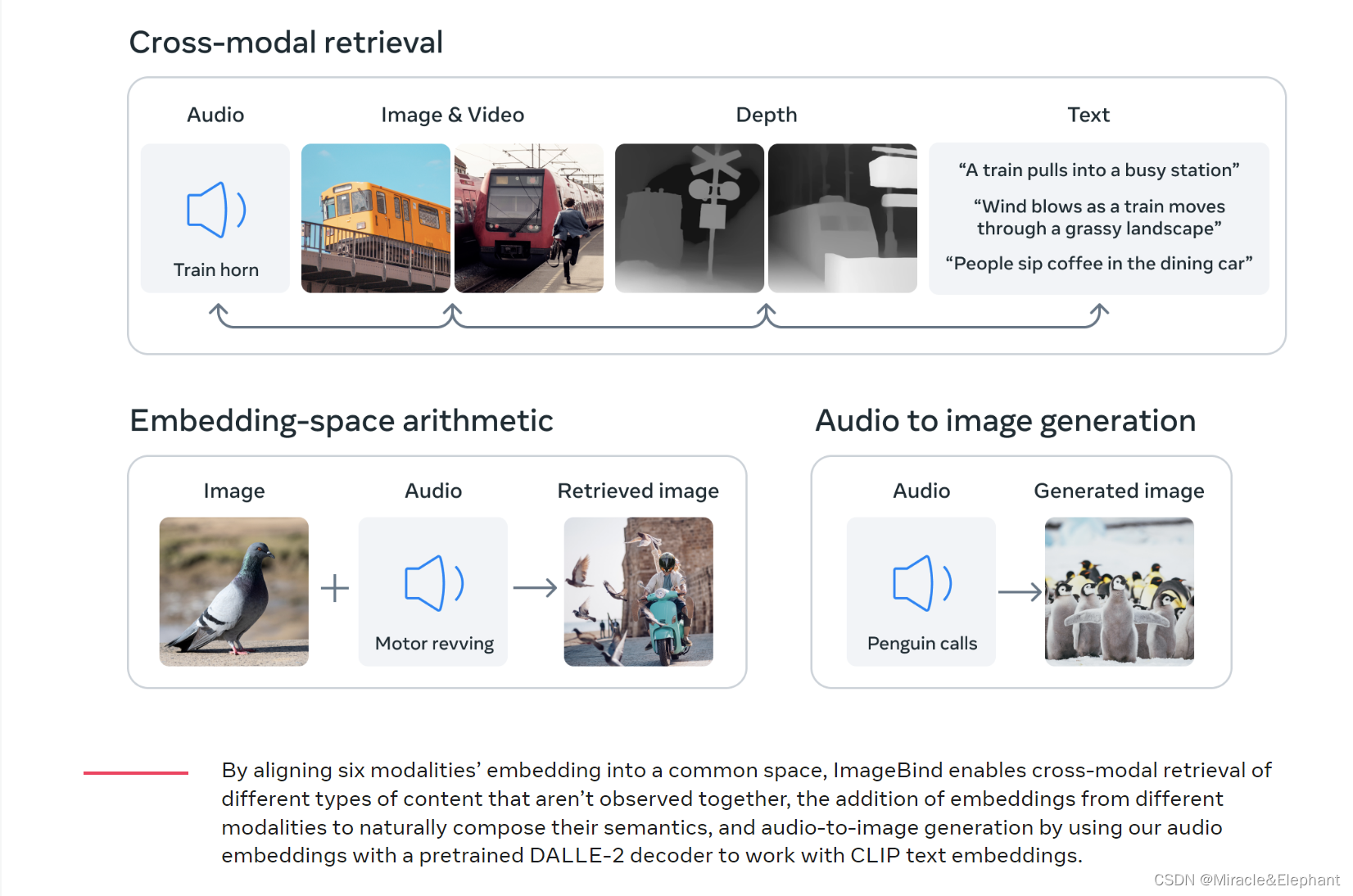Click the 'Audio' label above Motor revving
The width and height of the screenshot is (1353, 896).
[433, 491]
